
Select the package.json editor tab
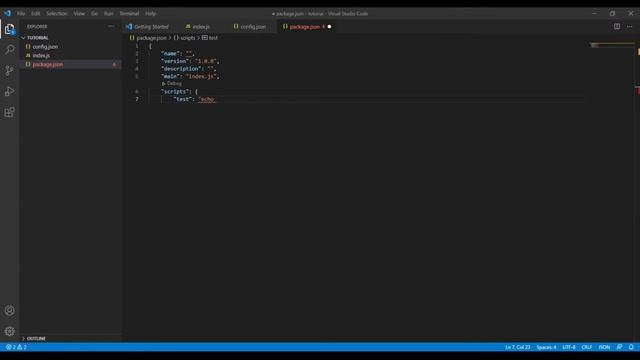coord(304,27)
